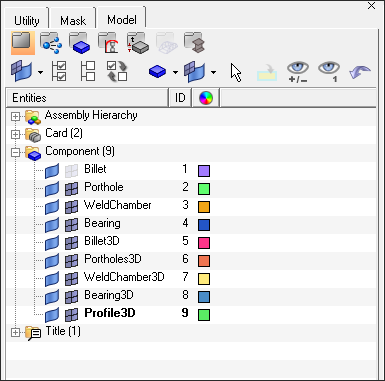This screenshot has height=381, width=385.
Task: Click the Select None checklist icon
Action: pos(88,71)
